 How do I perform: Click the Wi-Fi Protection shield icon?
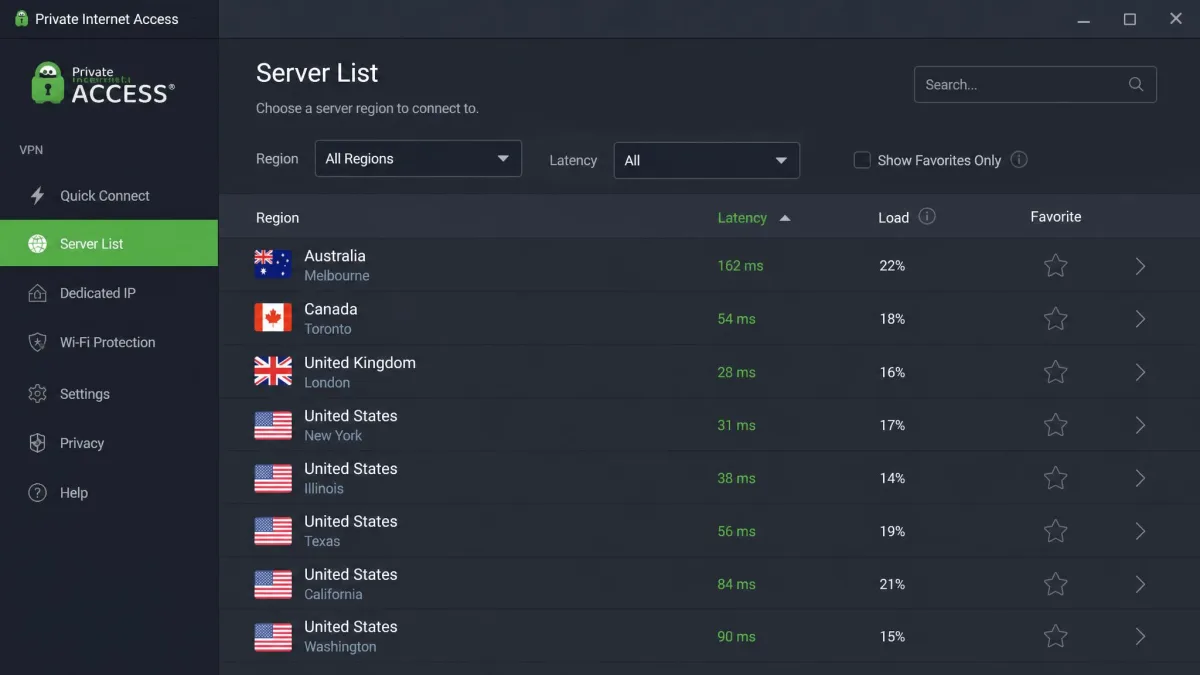point(38,342)
